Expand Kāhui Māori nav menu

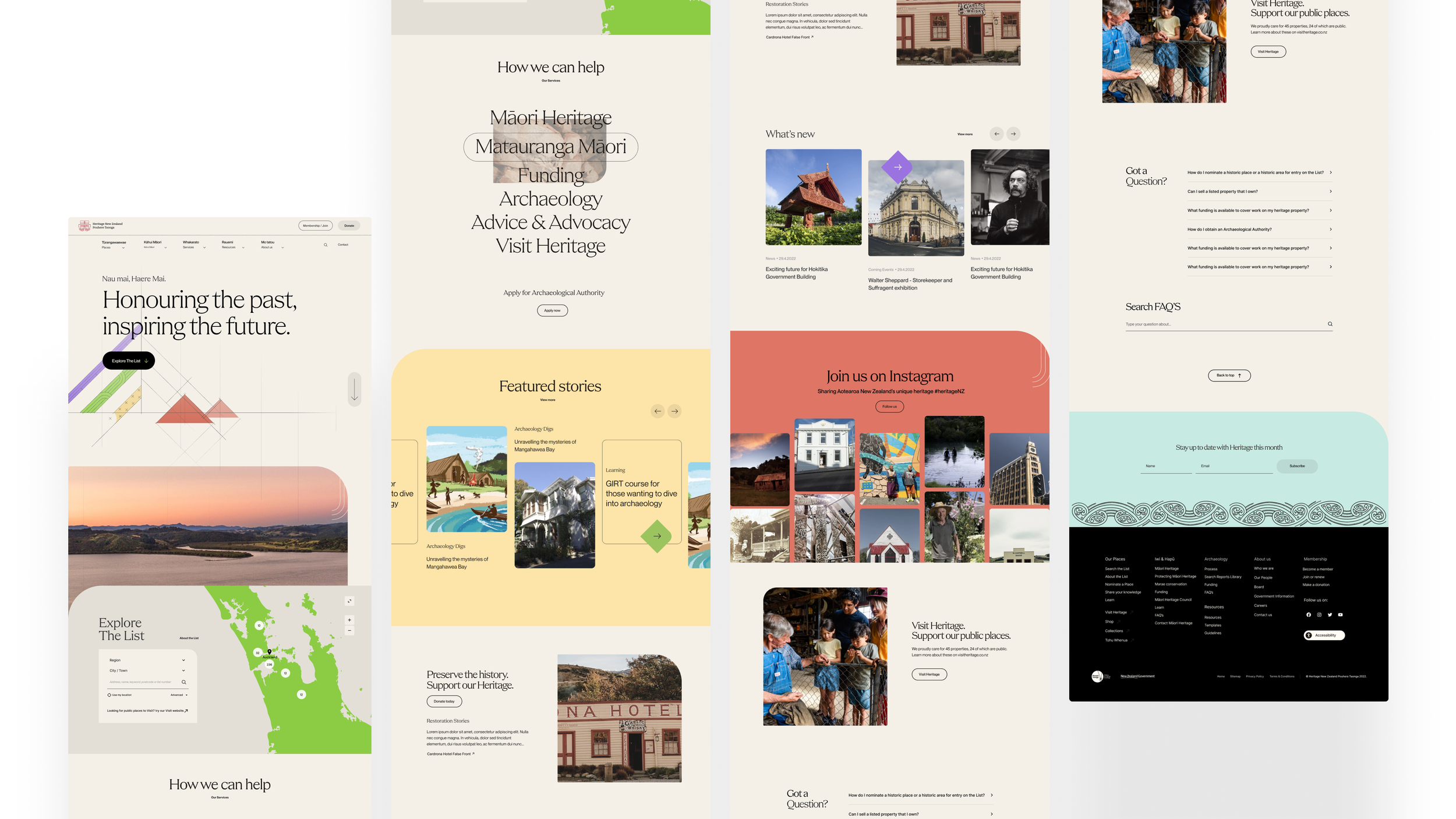(155, 245)
